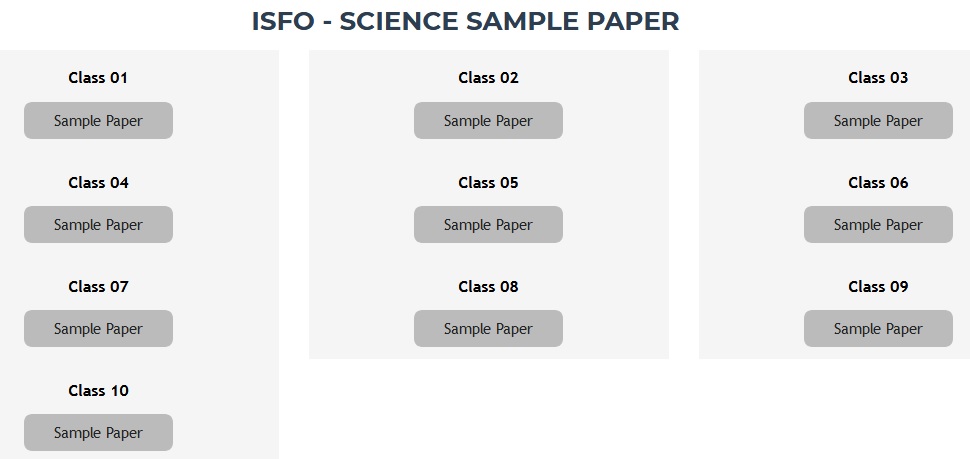Select the Class 06 label

pyautogui.click(x=878, y=183)
